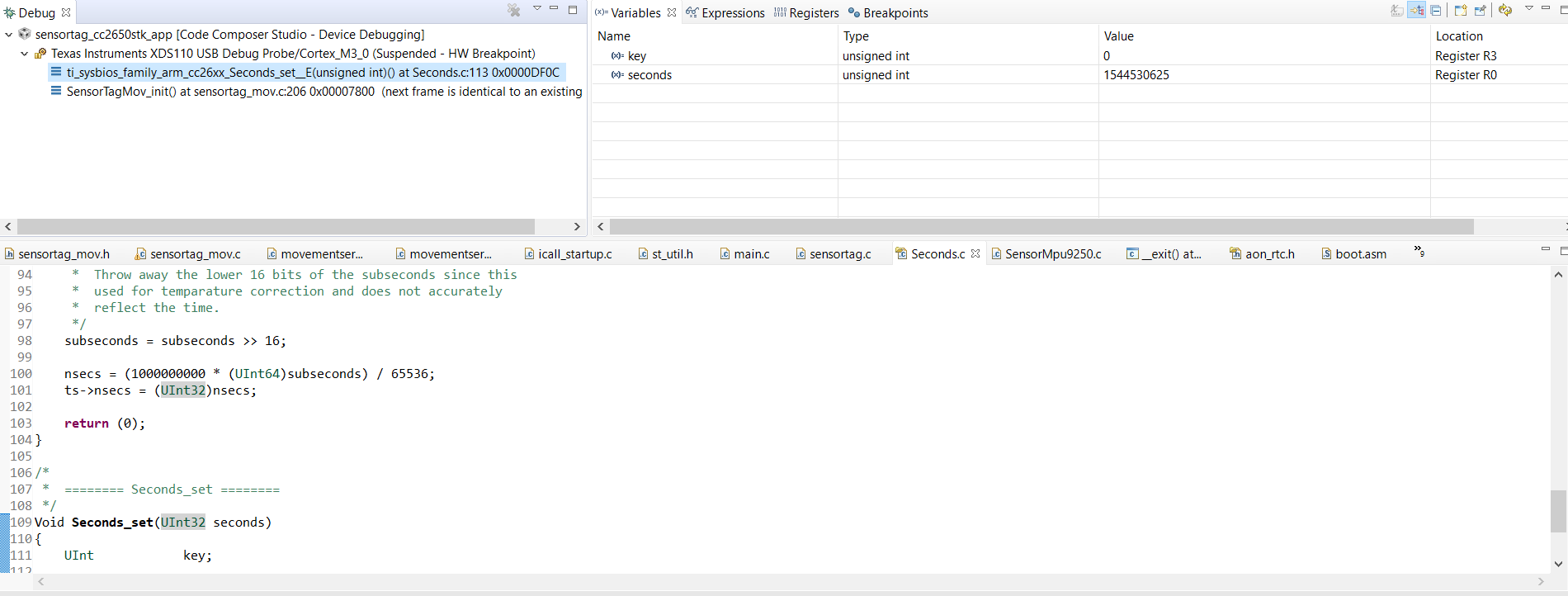Open the main.c editor tab

click(744, 253)
